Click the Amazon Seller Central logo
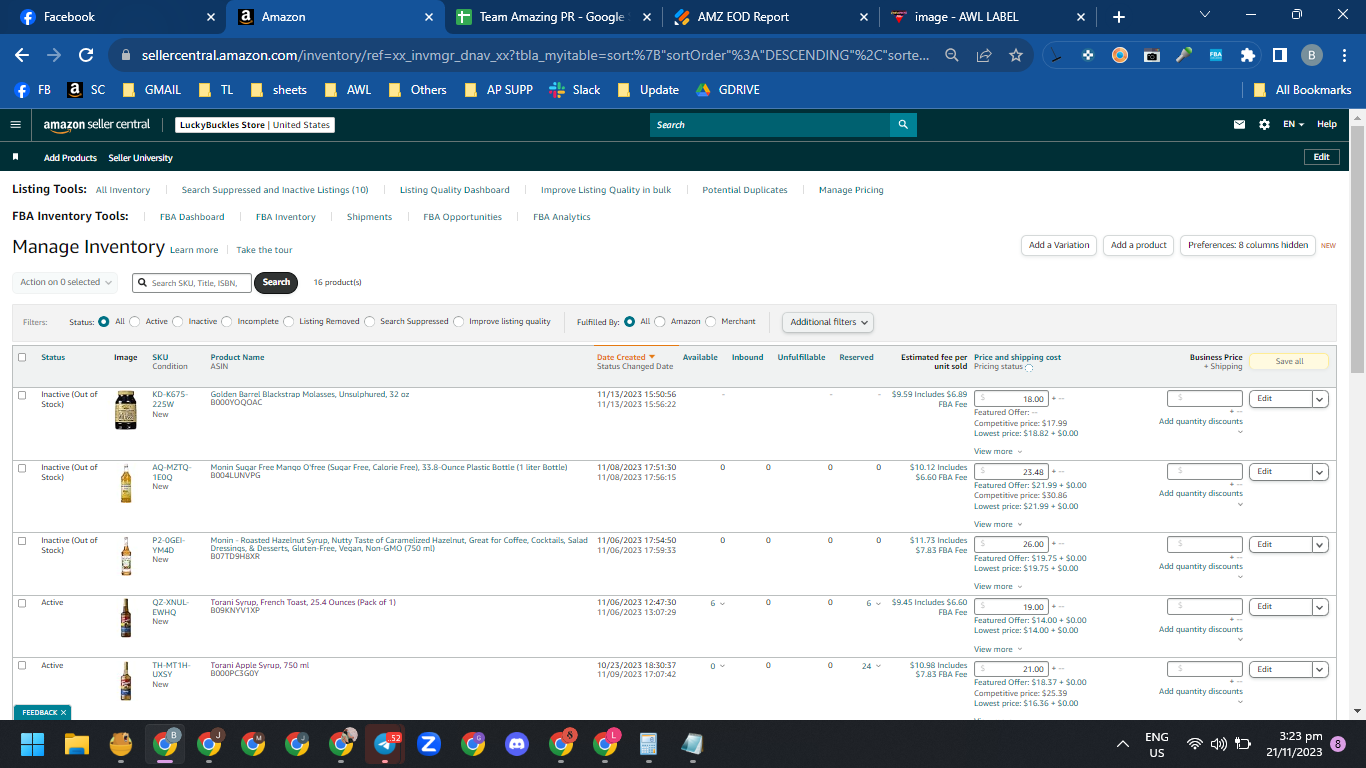 pyautogui.click(x=96, y=125)
